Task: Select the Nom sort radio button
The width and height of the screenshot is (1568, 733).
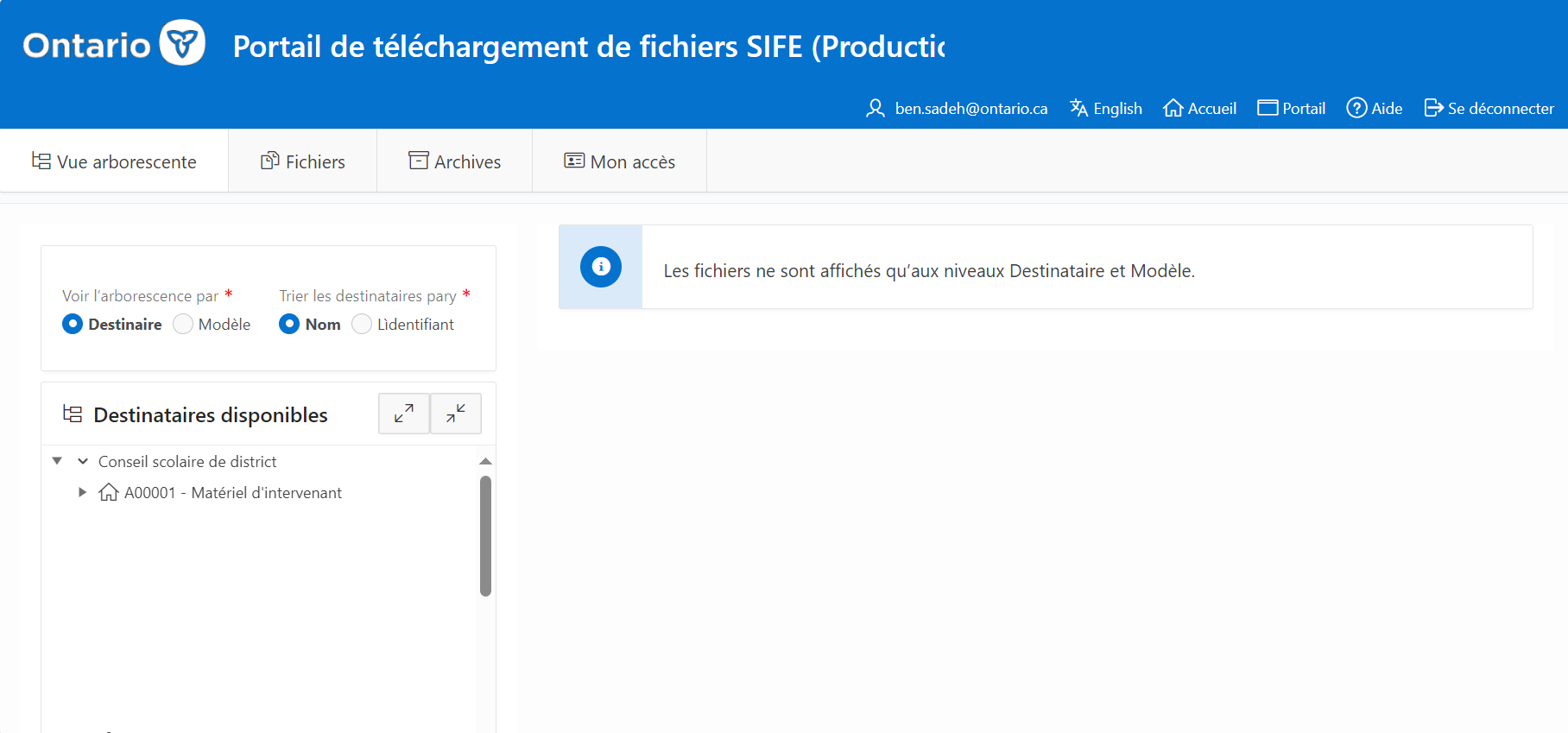Action: pos(289,324)
